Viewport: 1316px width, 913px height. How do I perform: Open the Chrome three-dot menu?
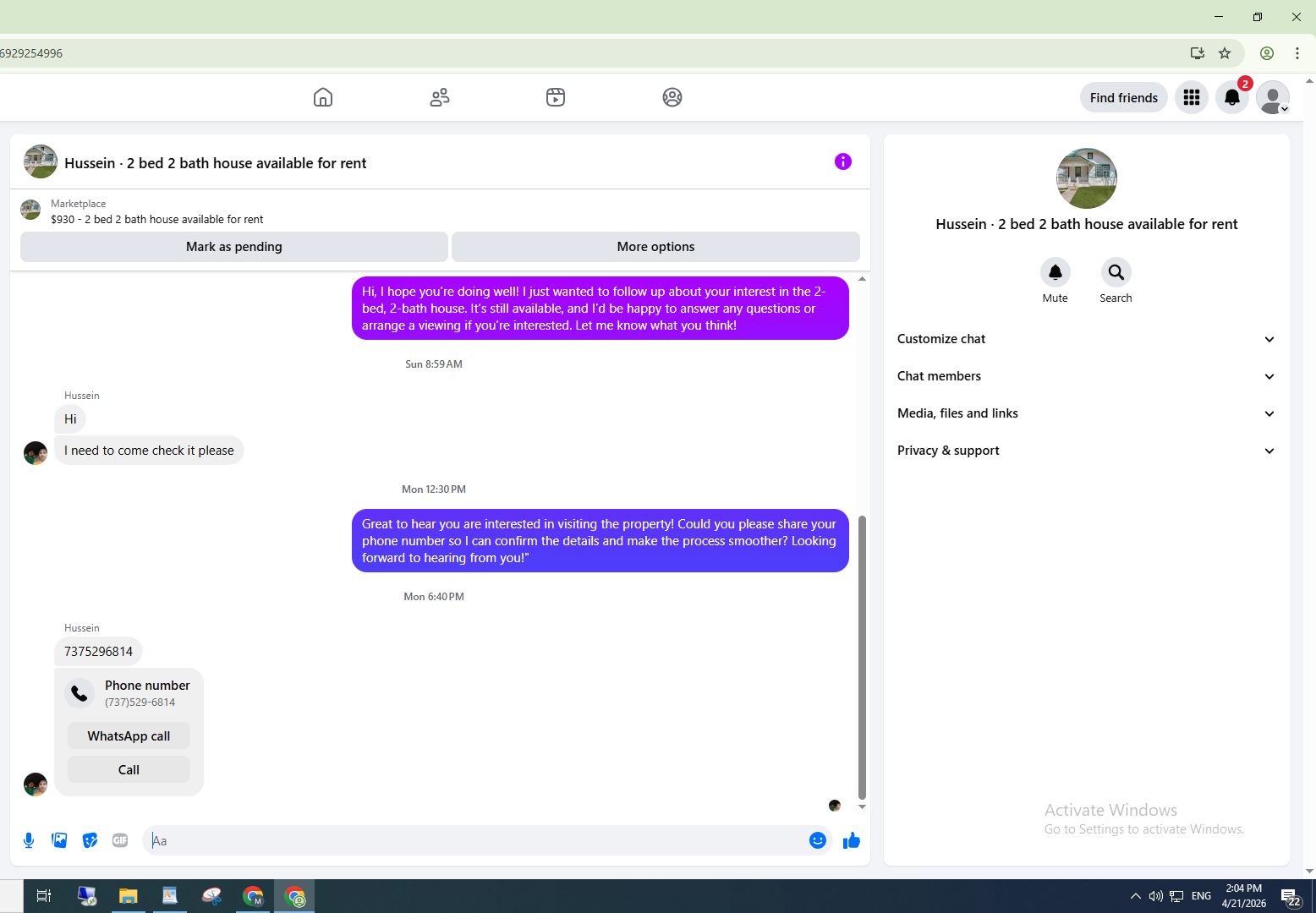click(x=1297, y=53)
